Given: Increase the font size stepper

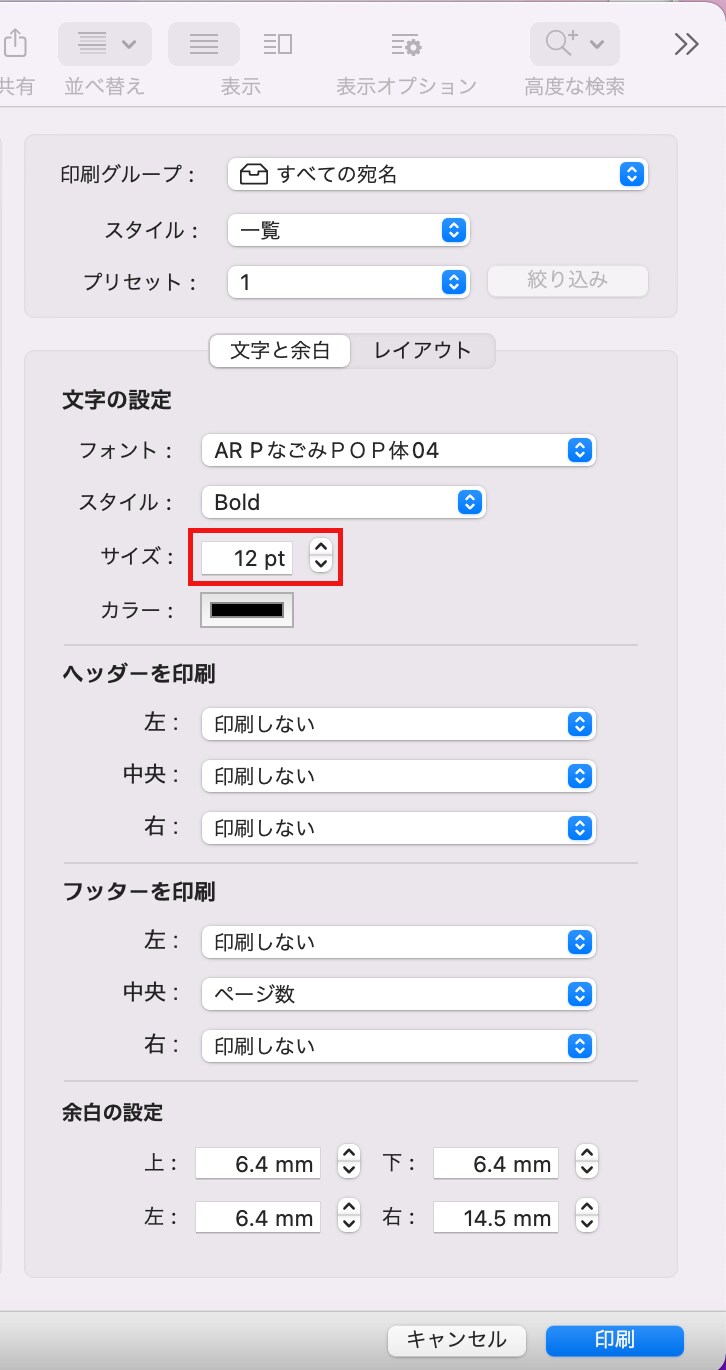Looking at the screenshot, I should (320, 547).
